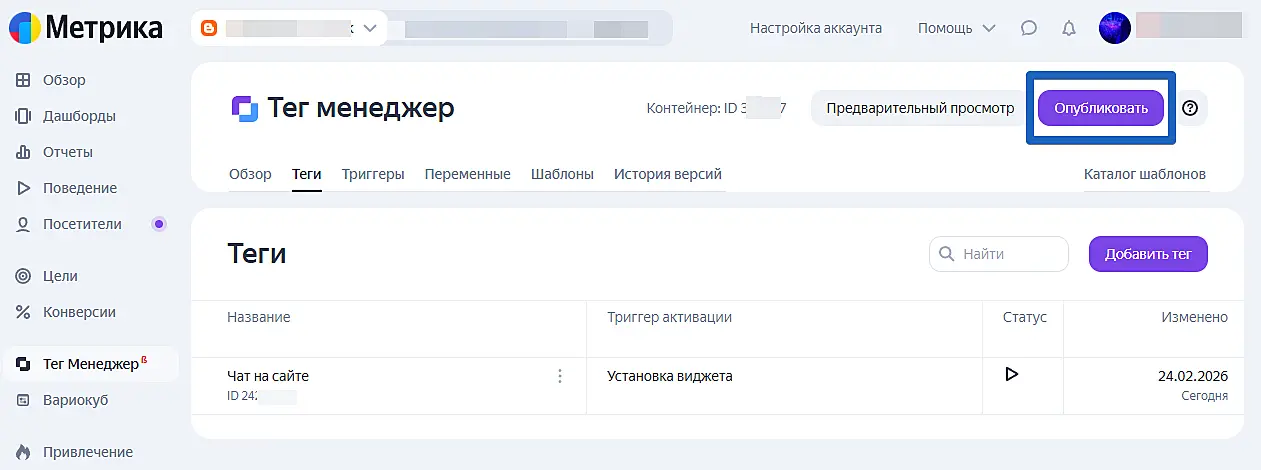Click the Метрика logo
This screenshot has height=470, width=1261.
pyautogui.click(x=88, y=27)
